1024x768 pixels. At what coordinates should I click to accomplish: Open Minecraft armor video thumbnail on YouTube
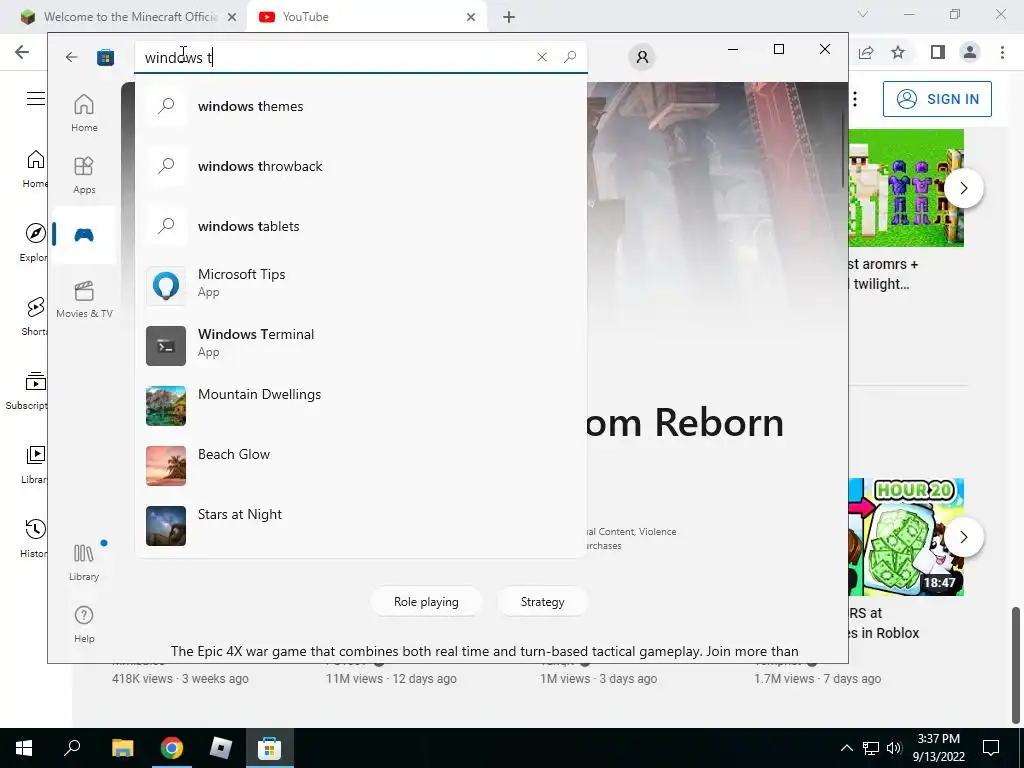(x=906, y=188)
